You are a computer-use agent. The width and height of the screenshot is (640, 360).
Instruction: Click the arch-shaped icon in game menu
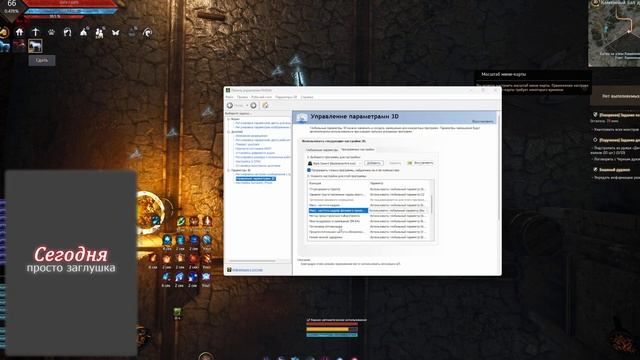pos(67,32)
